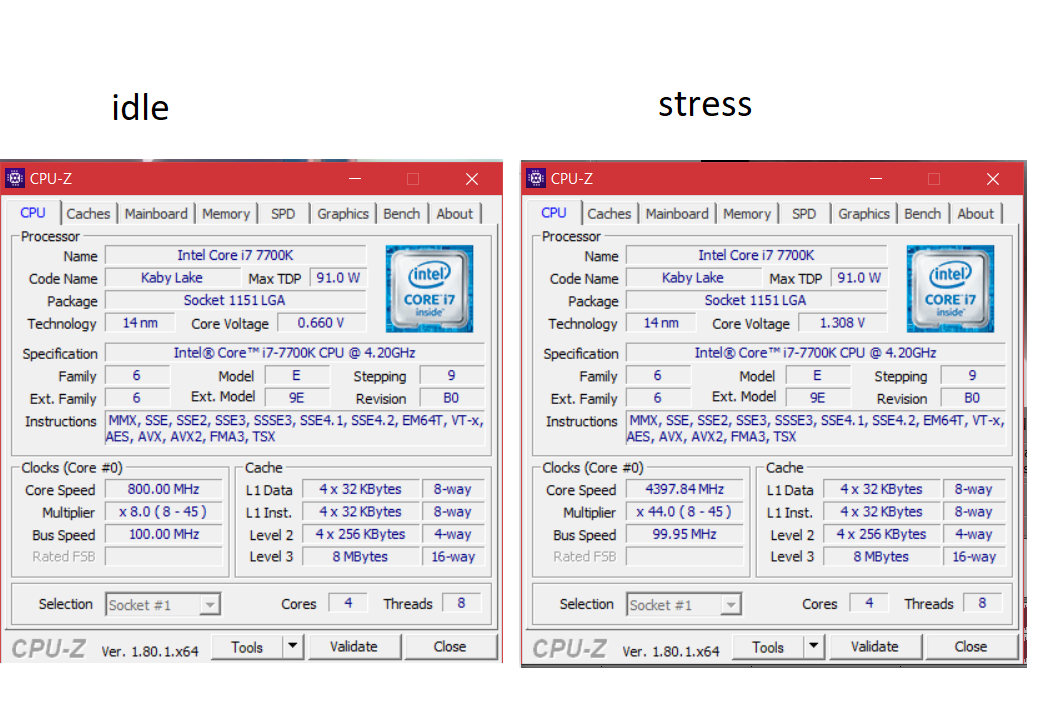Screen dimensions: 1044x716
Task: Expand Socket #1 selection dropdown in idle window
Action: click(x=210, y=605)
